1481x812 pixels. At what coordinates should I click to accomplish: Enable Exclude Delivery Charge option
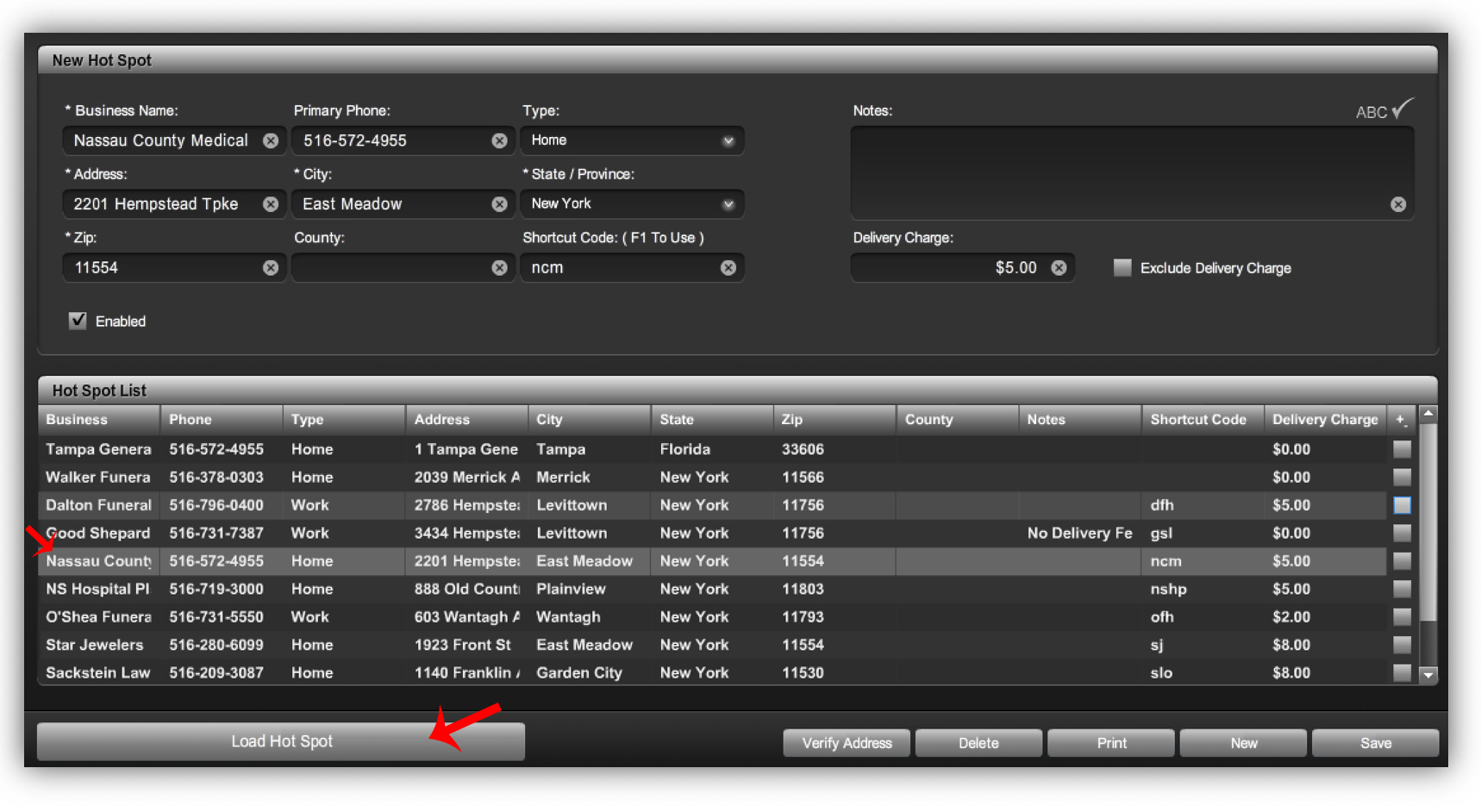click(1122, 267)
